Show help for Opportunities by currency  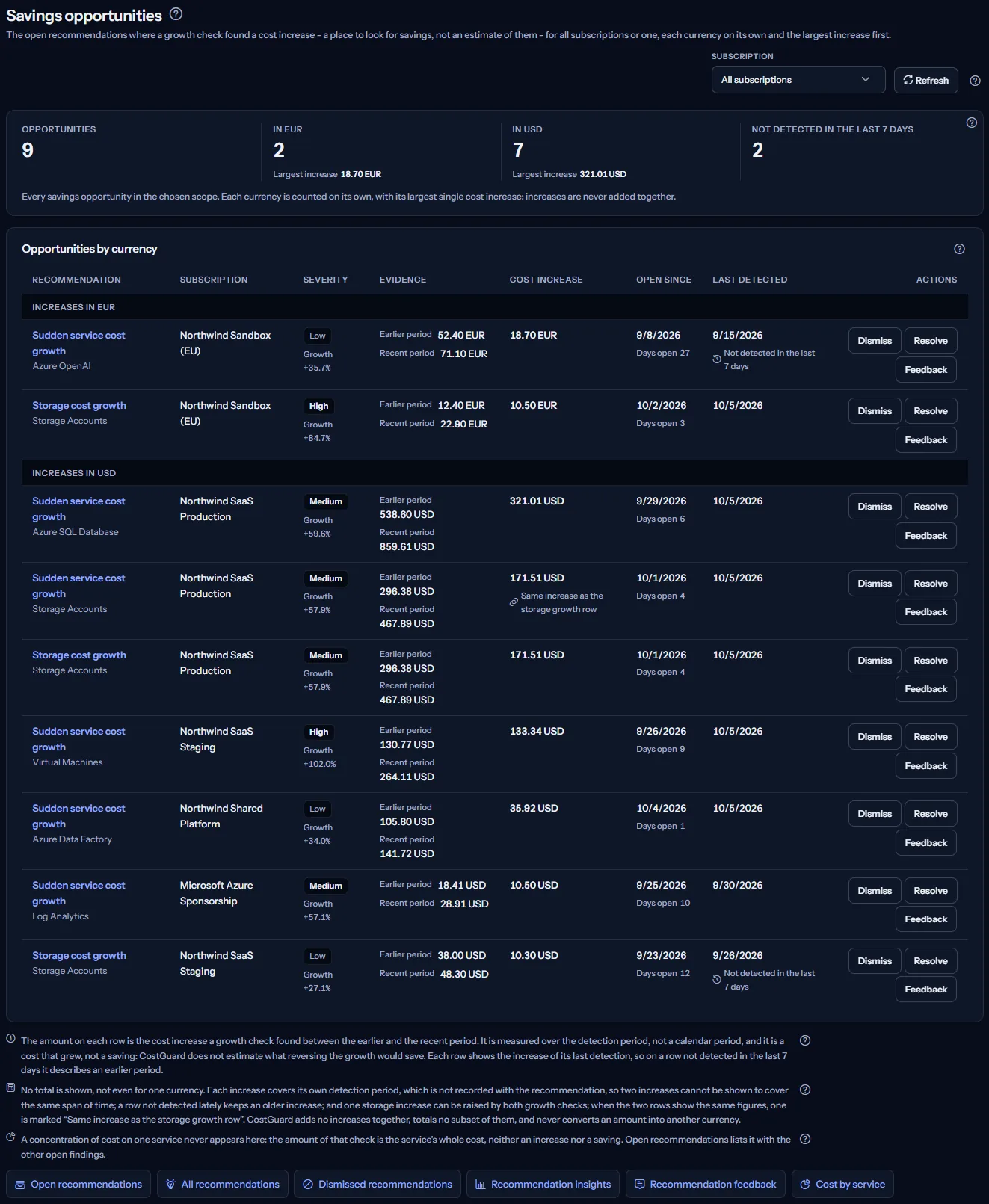coord(959,249)
